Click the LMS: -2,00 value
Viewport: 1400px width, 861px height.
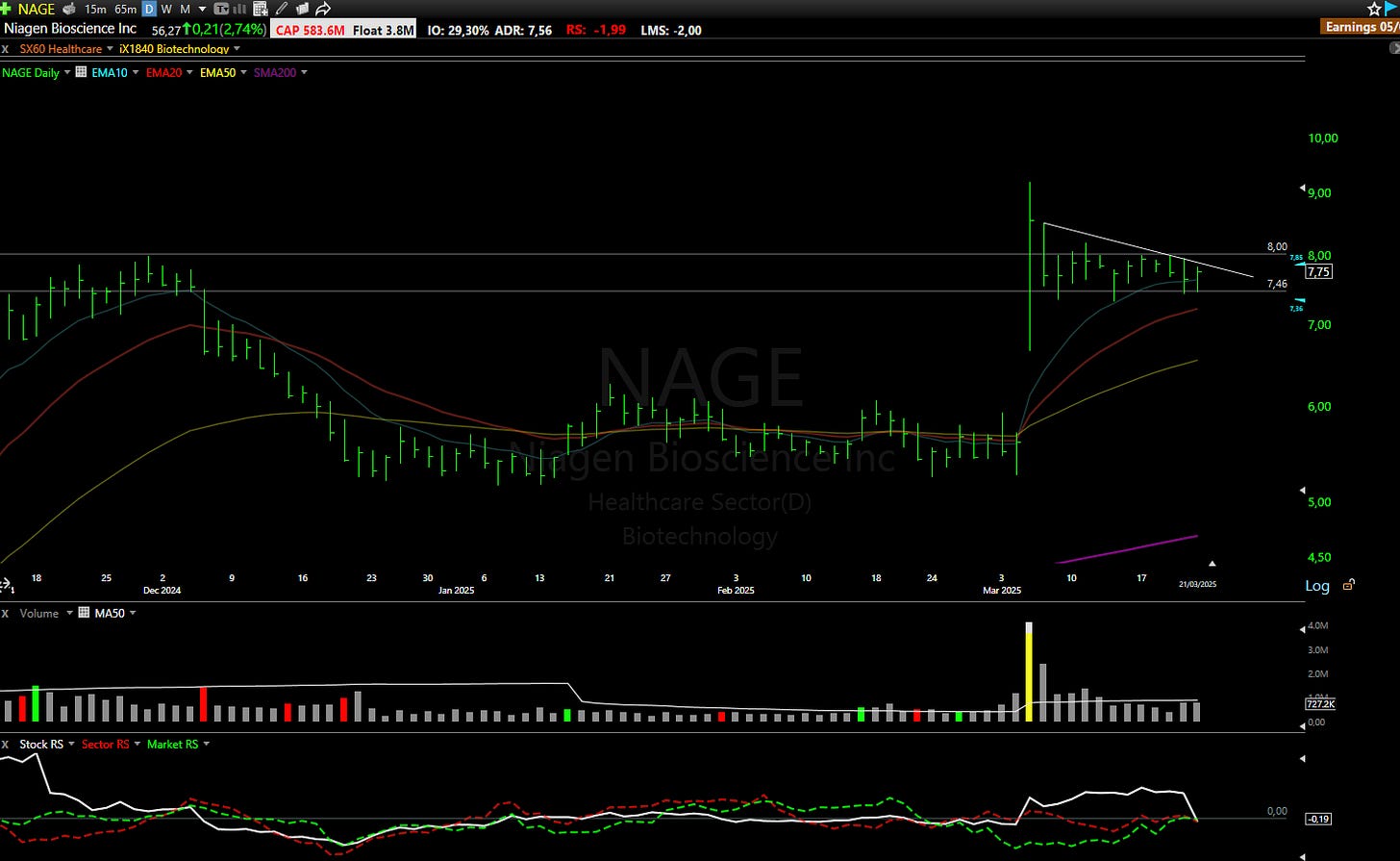tap(671, 30)
